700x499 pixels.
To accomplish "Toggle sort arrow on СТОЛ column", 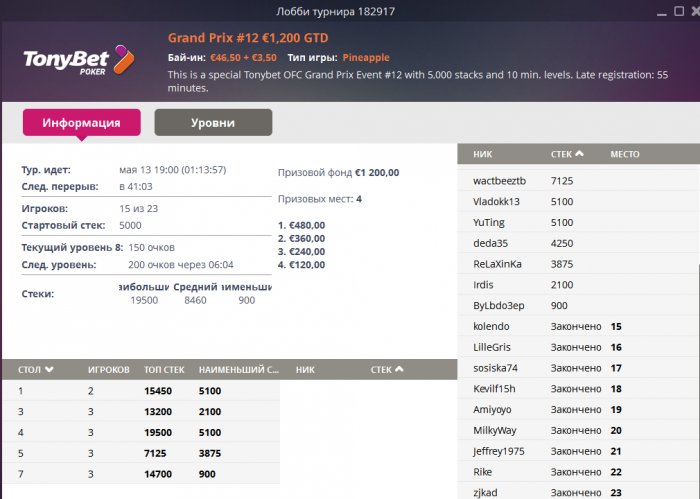I will coord(49,369).
